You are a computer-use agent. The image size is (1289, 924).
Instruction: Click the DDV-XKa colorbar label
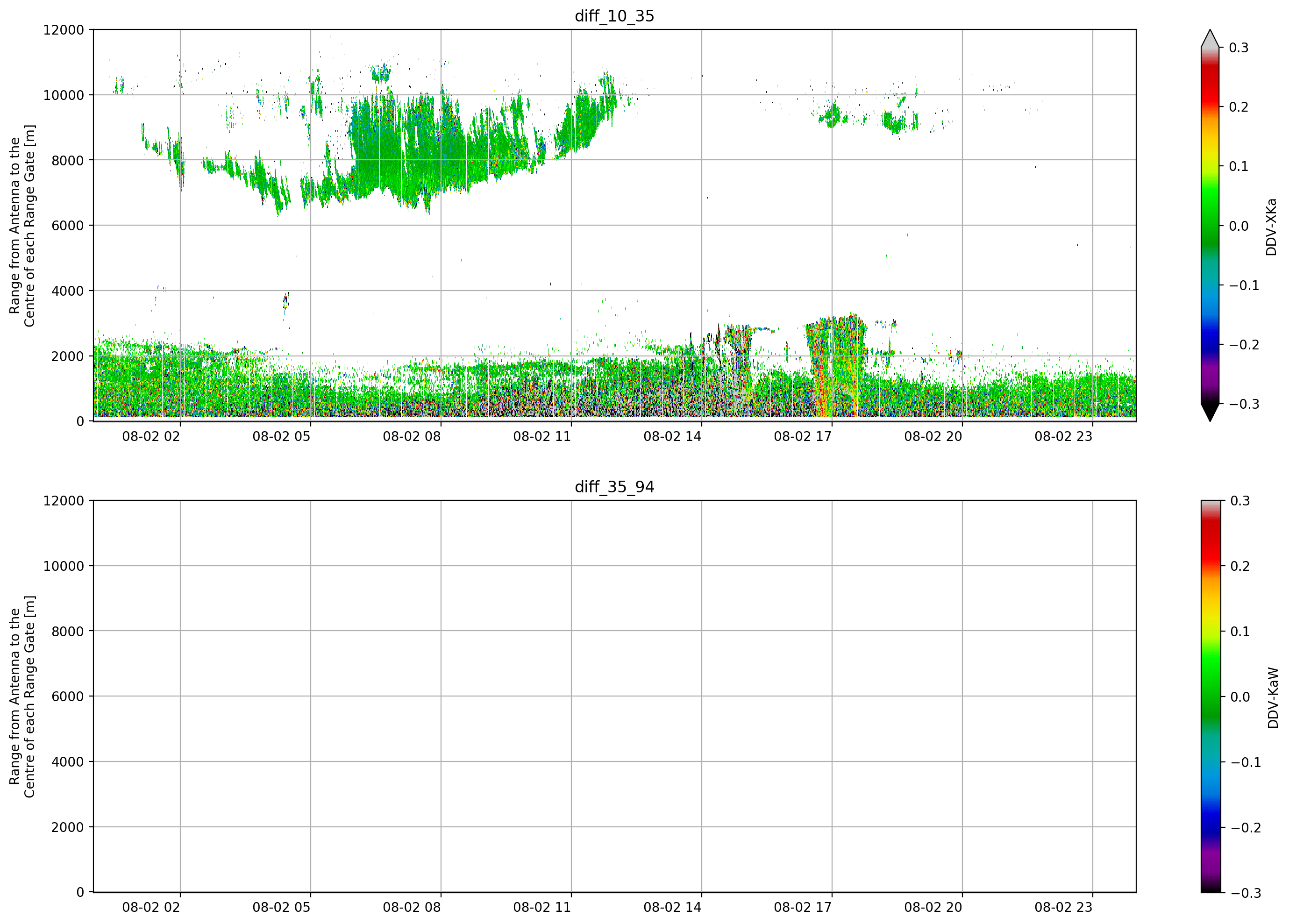(1271, 227)
